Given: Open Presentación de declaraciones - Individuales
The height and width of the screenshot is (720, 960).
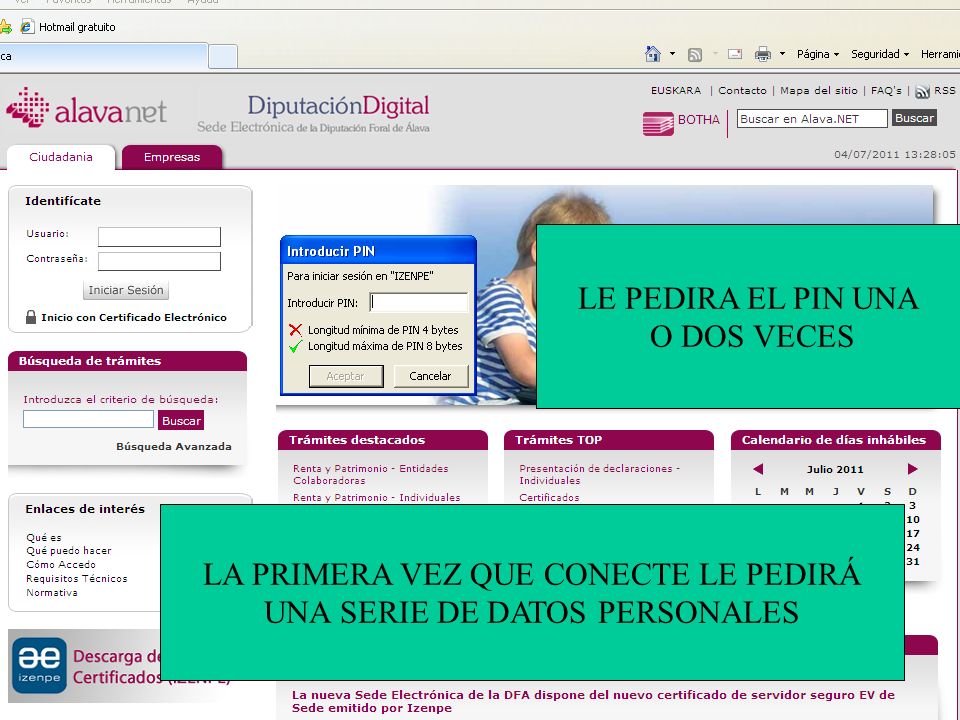Looking at the screenshot, I should [600, 474].
